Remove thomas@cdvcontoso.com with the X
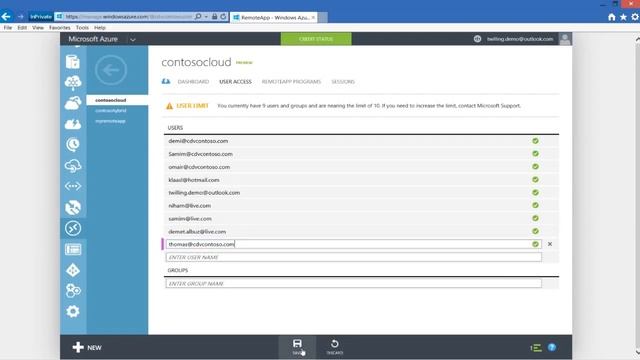 [550, 244]
